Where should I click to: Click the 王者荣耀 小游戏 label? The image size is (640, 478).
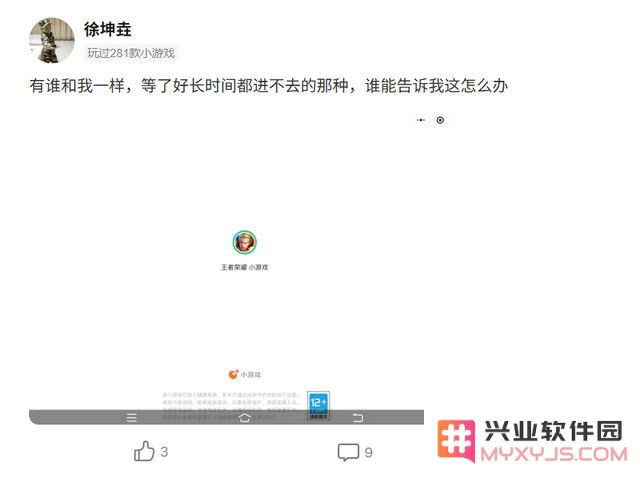coord(244,267)
